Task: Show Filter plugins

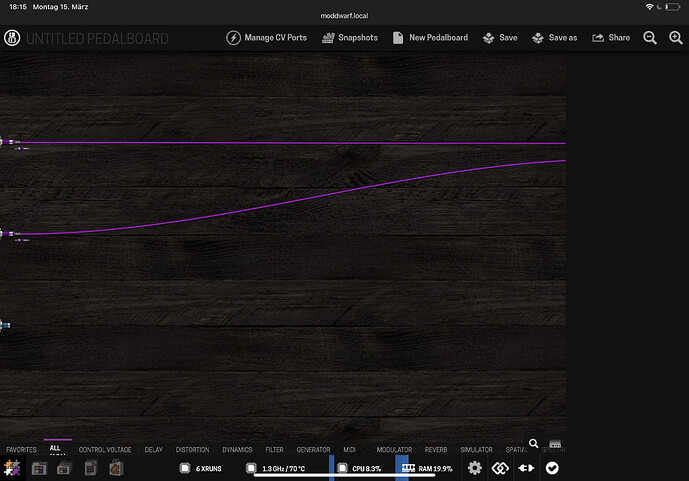Action: pos(275,450)
